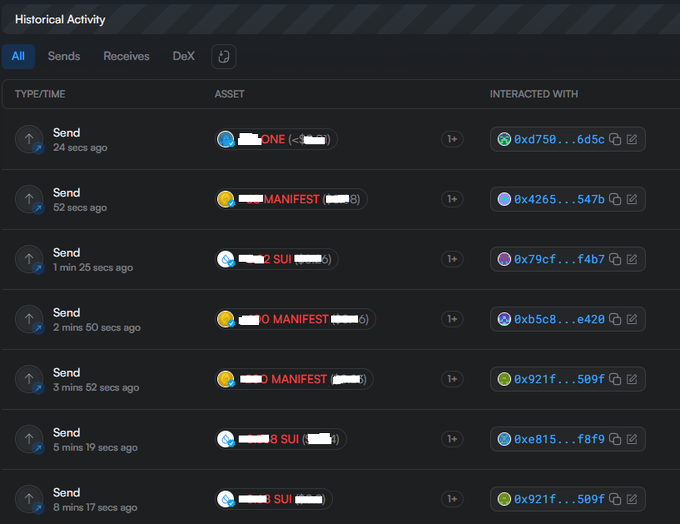The width and height of the screenshot is (680, 524).
Task: Copy address 0xb5c8...e420
Action: point(615,319)
